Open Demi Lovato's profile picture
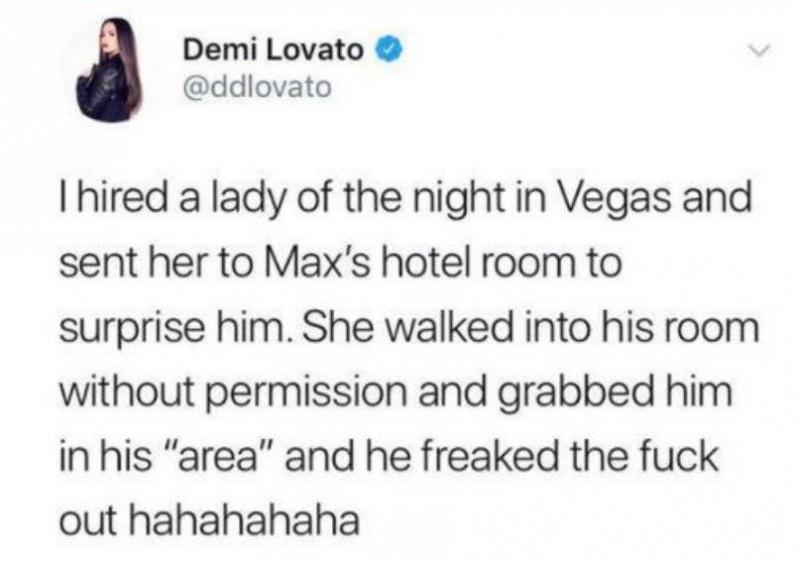The width and height of the screenshot is (799, 562). (109, 70)
